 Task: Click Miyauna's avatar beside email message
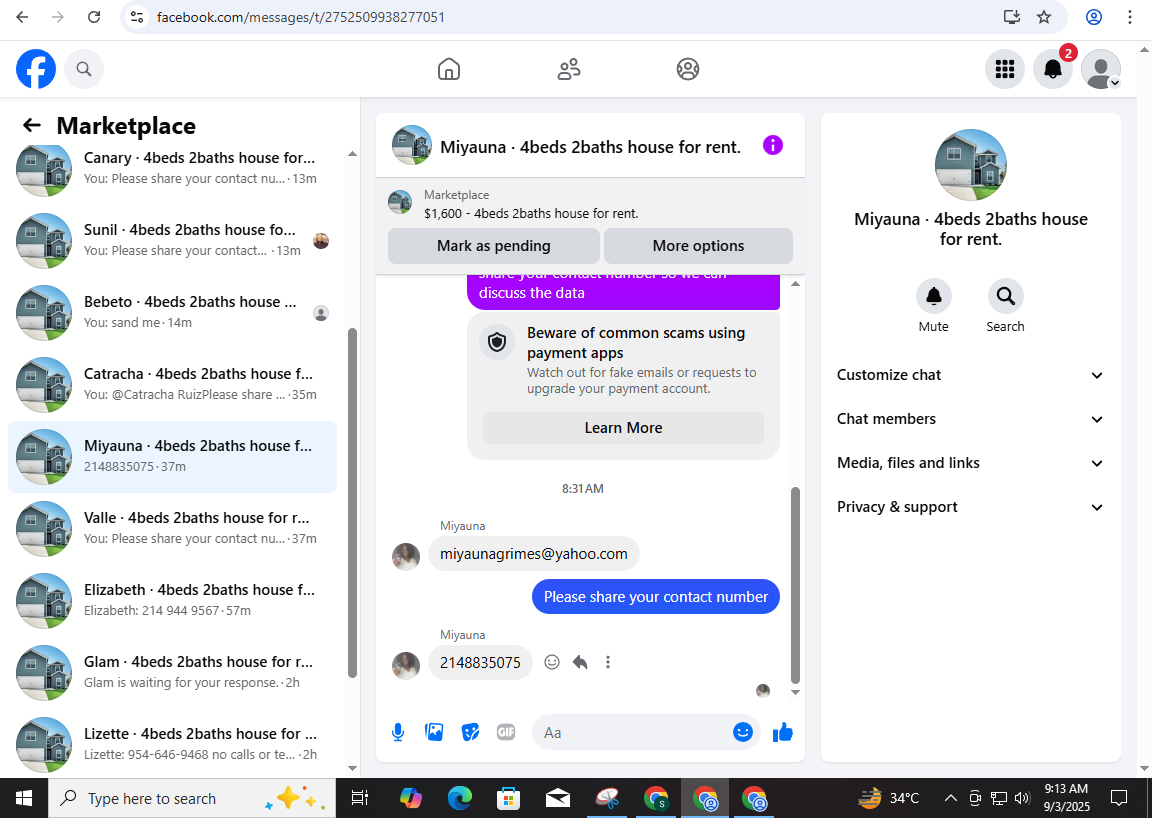pos(406,556)
